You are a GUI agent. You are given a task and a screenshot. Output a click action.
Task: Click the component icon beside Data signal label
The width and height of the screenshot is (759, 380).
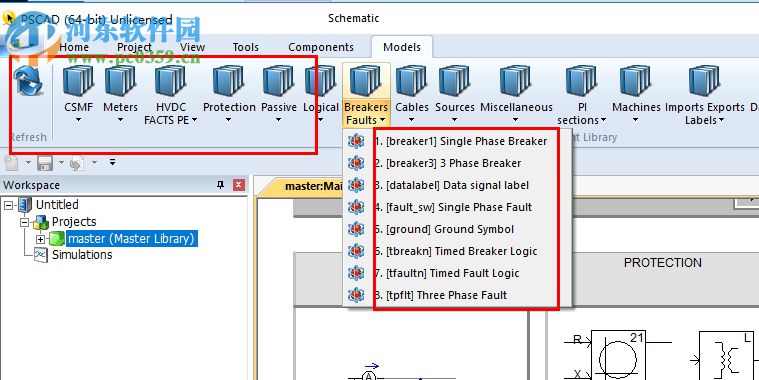pyautogui.click(x=356, y=185)
